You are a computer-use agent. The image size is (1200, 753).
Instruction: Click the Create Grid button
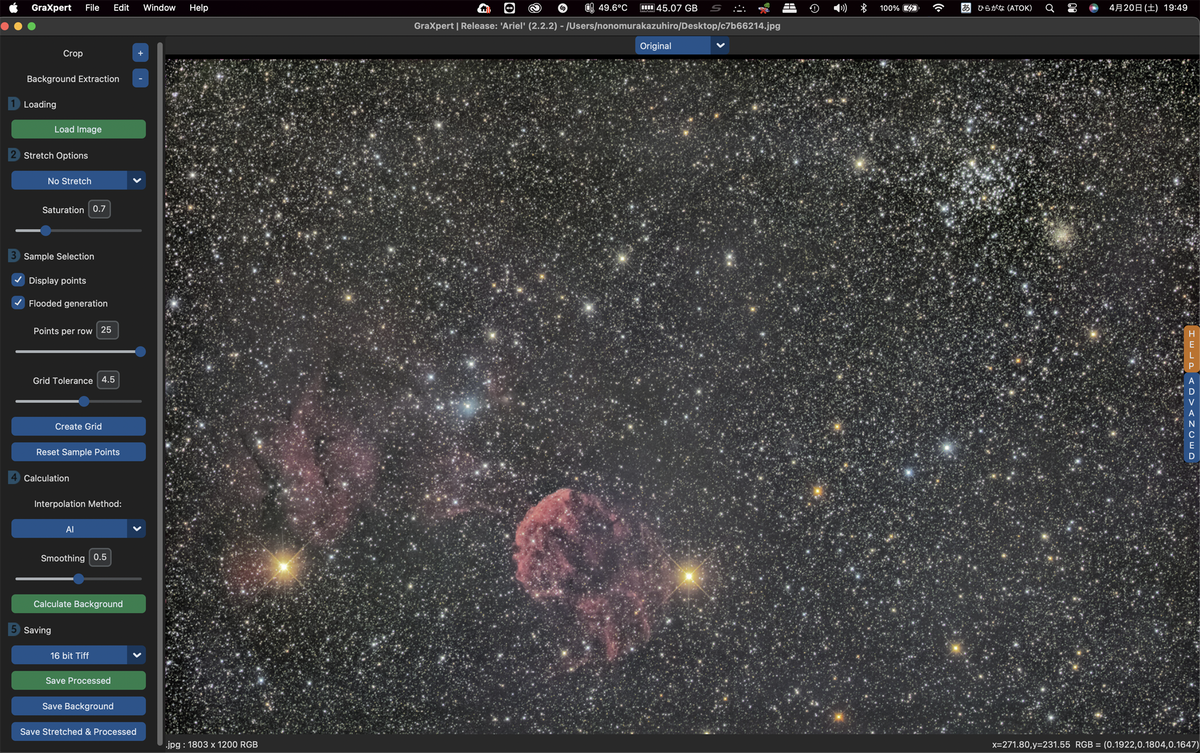78,426
